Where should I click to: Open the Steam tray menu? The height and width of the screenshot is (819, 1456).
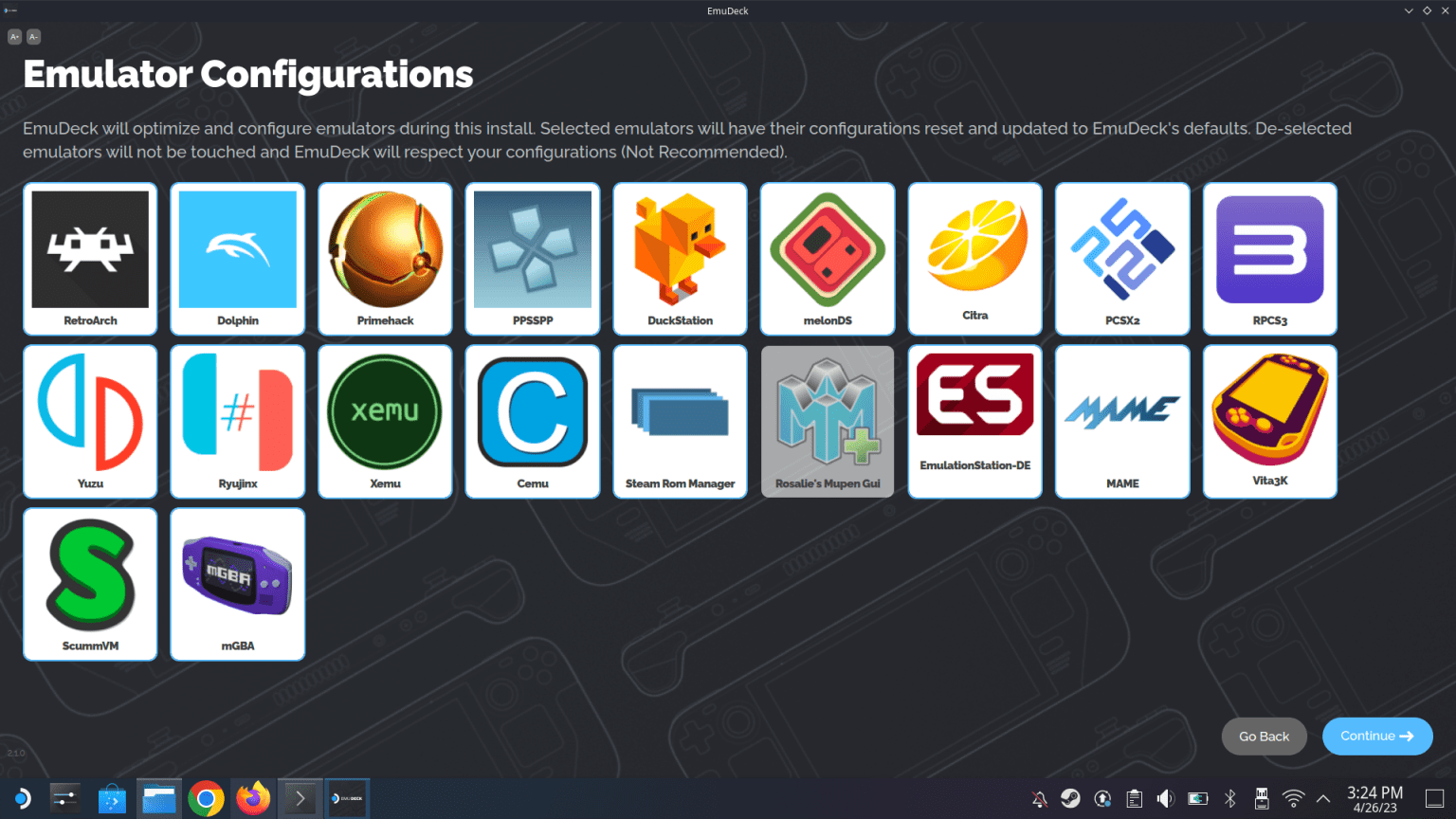pyautogui.click(x=1069, y=798)
